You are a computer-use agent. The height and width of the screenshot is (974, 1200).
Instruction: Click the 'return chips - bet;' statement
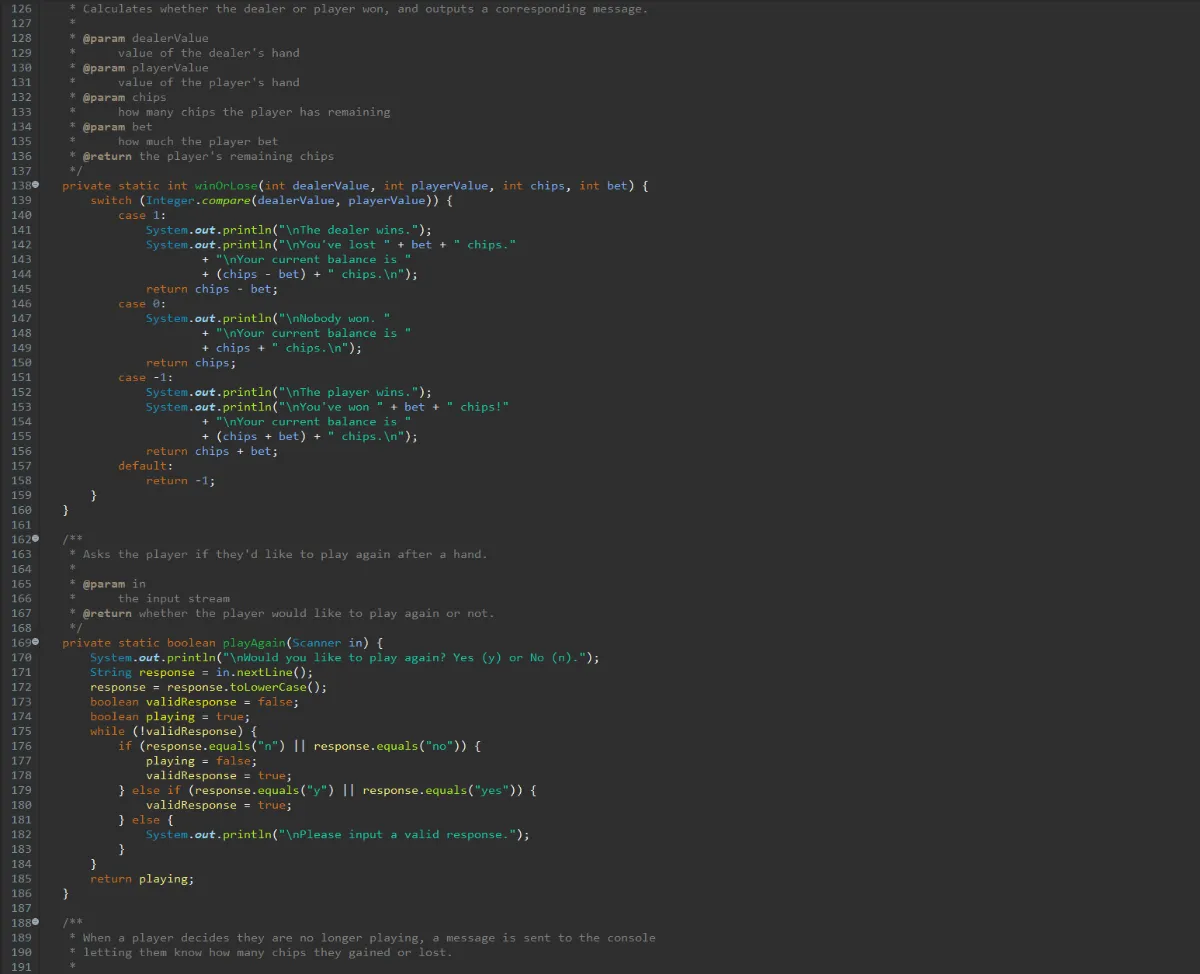211,289
